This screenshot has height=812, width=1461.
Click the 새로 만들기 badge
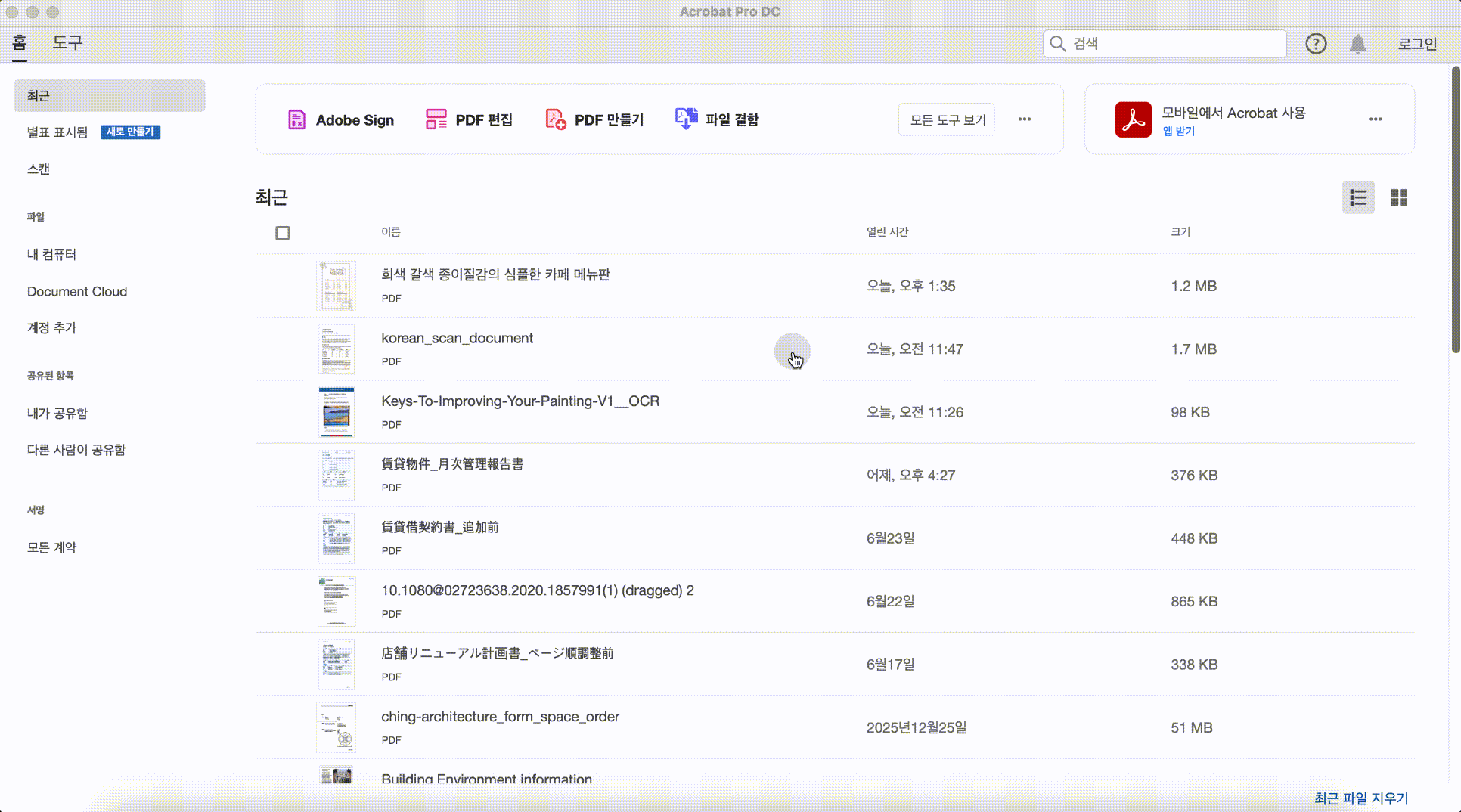pos(130,132)
